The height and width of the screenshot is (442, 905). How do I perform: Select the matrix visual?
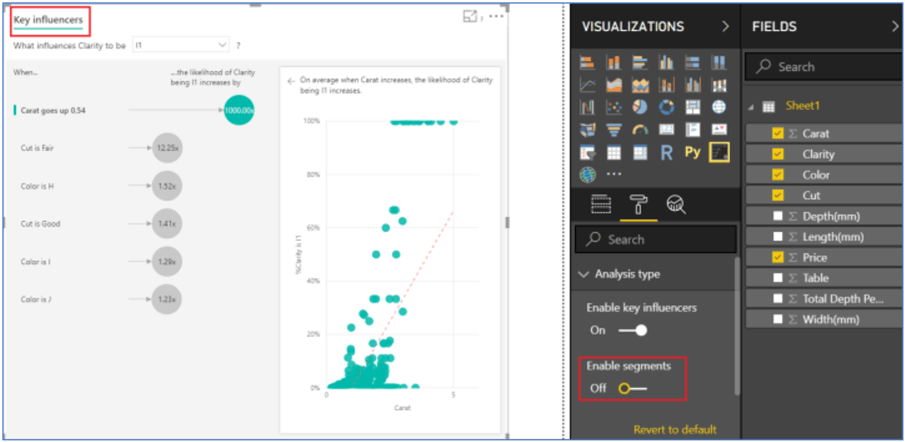tap(640, 152)
